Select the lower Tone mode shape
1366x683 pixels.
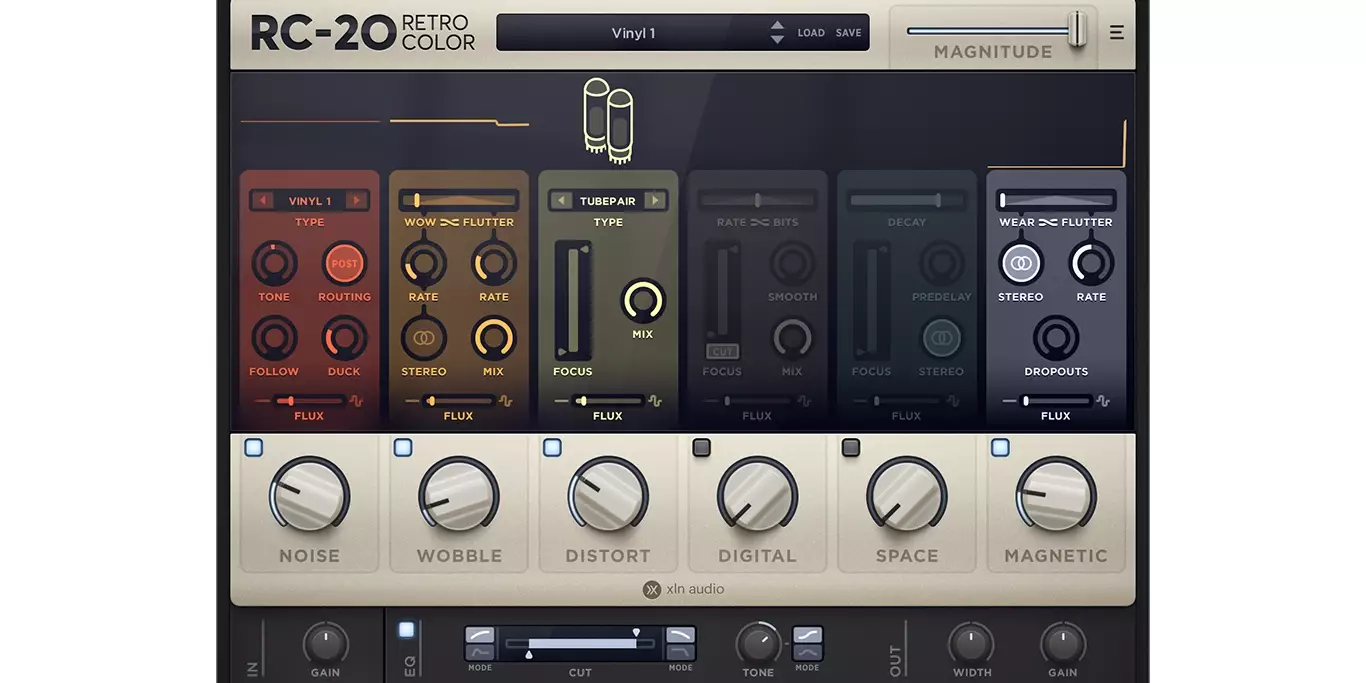[807, 652]
